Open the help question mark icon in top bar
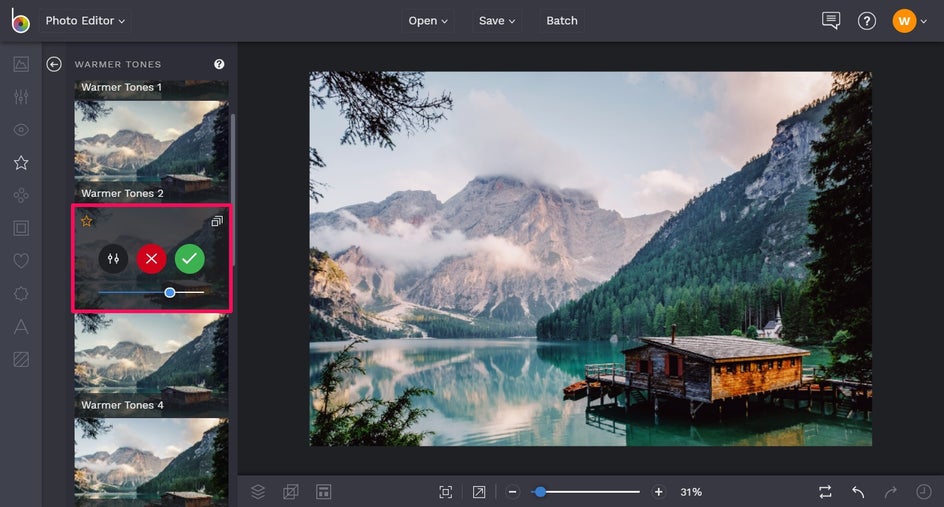This screenshot has width=944, height=507. click(x=866, y=21)
